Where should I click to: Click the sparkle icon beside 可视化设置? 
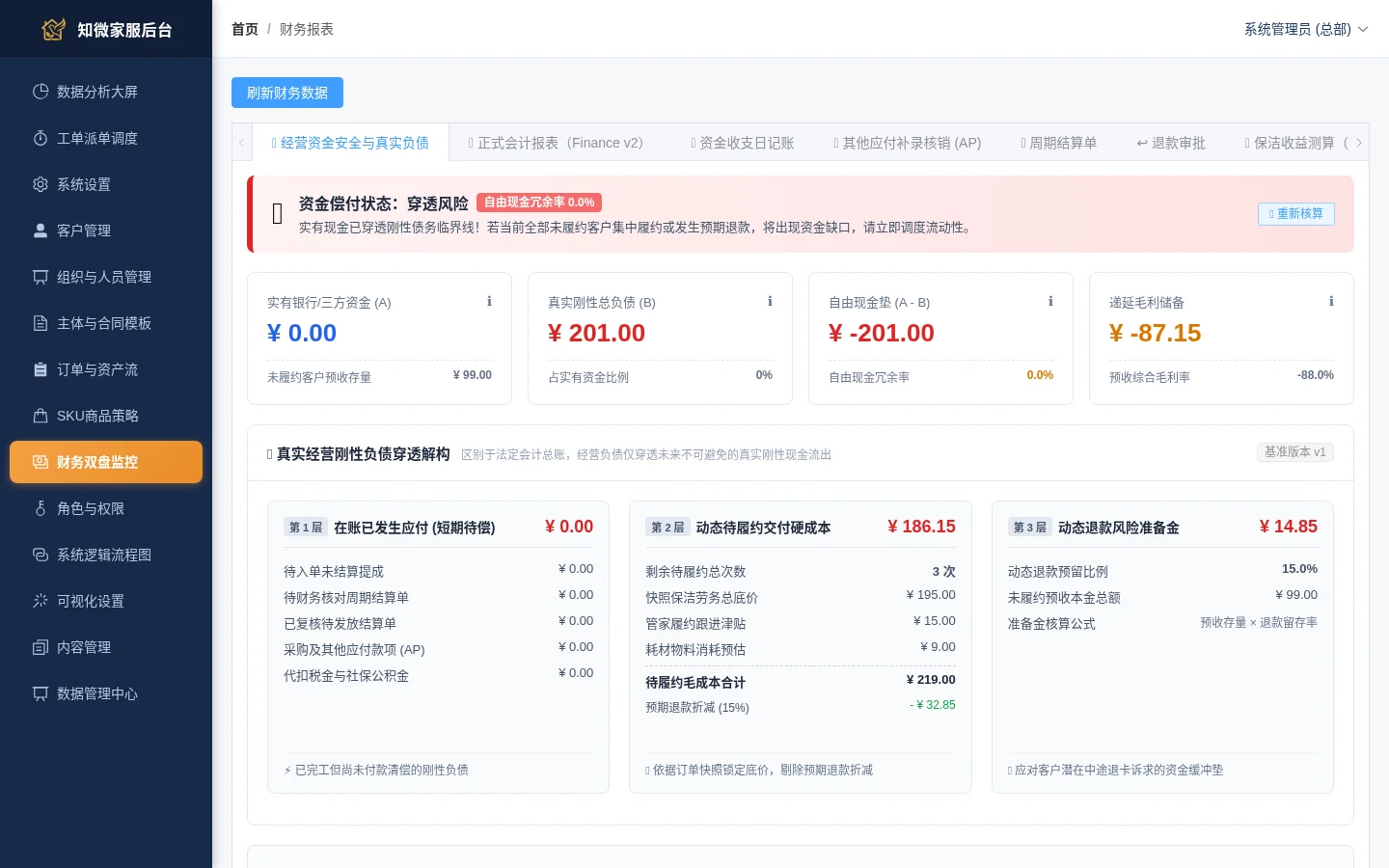tap(41, 601)
